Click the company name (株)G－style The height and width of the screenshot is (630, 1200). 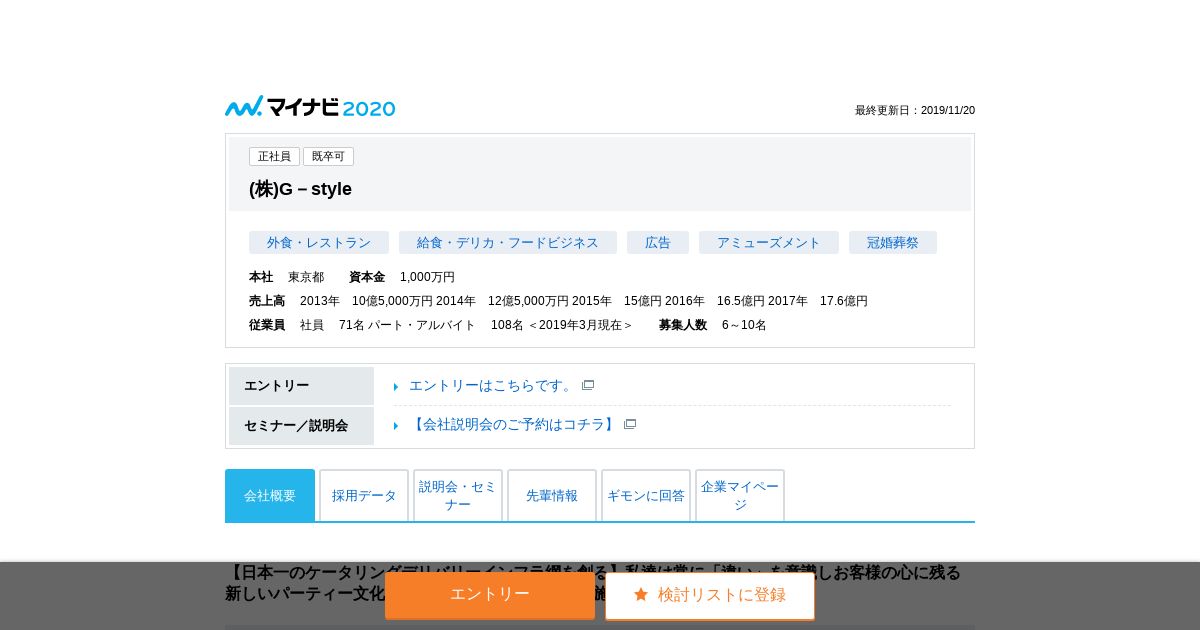(300, 189)
